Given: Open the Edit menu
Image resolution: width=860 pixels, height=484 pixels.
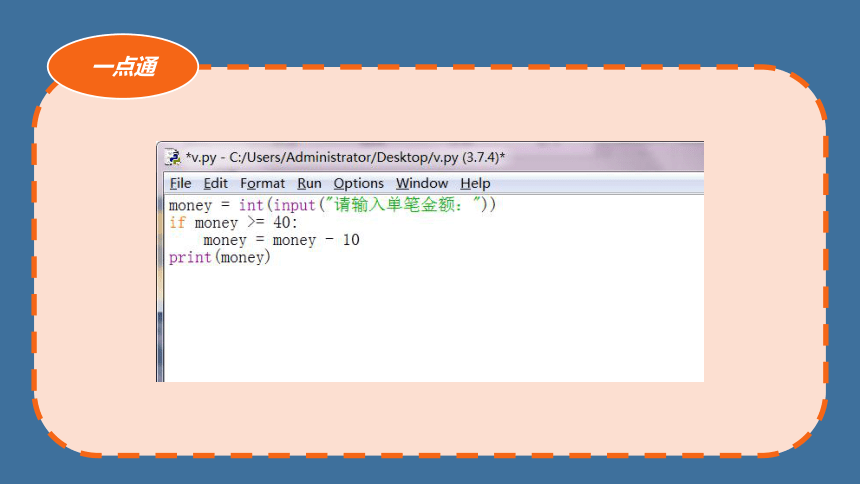Looking at the screenshot, I should click(x=216, y=183).
